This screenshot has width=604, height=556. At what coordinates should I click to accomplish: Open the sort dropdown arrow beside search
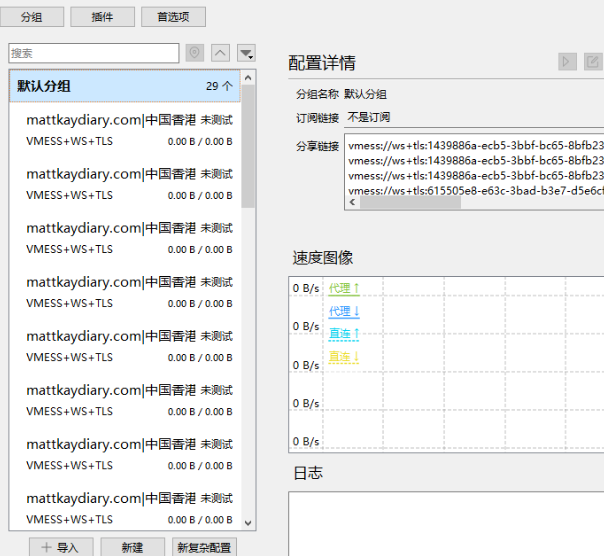pyautogui.click(x=246, y=53)
